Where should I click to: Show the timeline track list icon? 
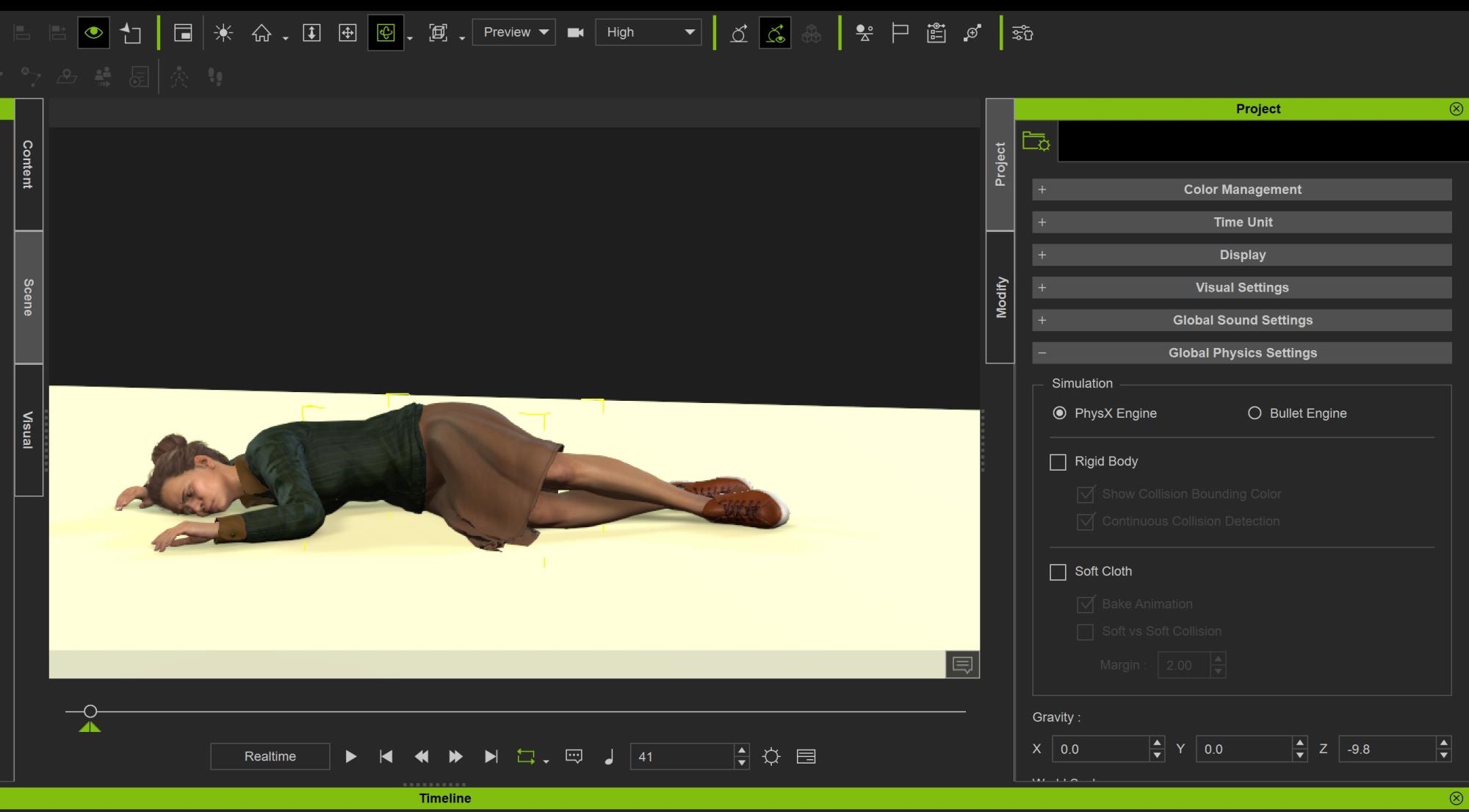coord(806,756)
